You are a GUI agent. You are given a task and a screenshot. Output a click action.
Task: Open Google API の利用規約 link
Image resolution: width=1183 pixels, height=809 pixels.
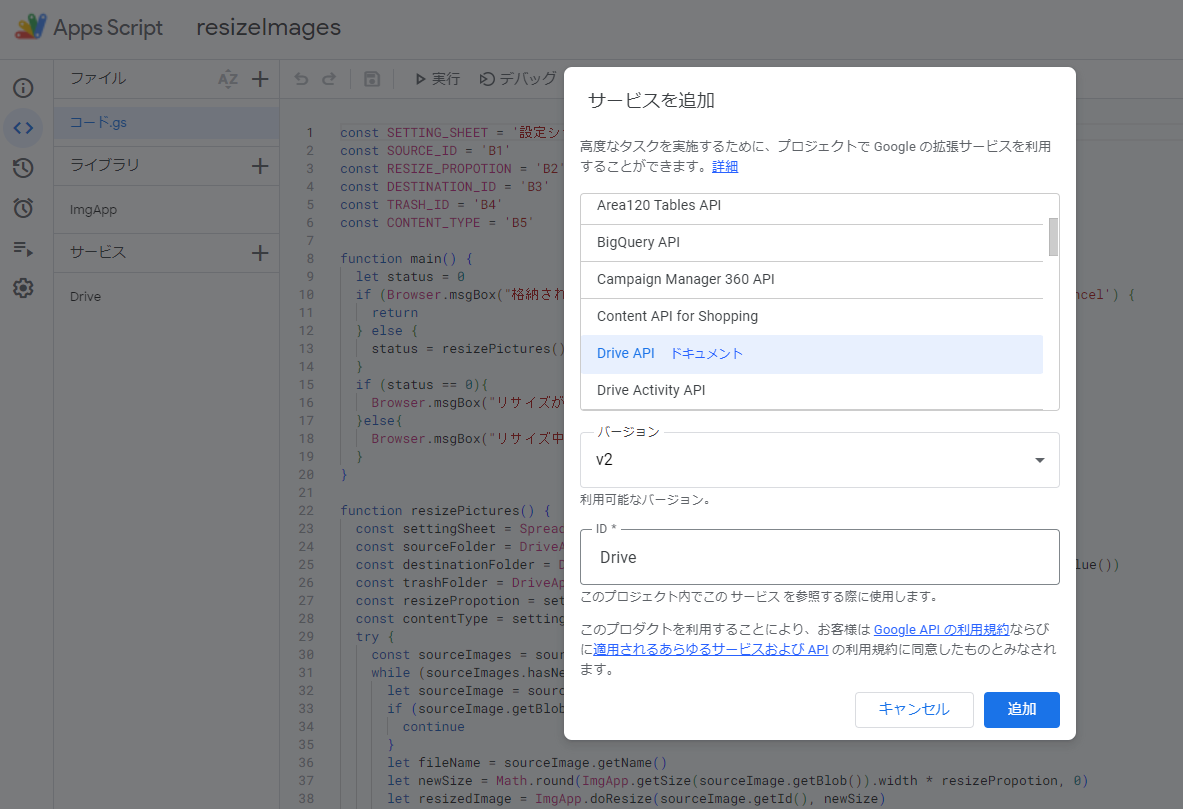[941, 629]
